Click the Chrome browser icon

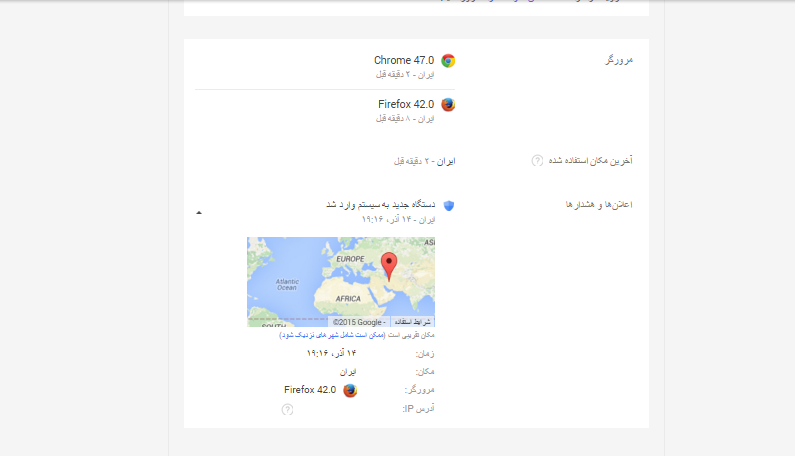448,61
